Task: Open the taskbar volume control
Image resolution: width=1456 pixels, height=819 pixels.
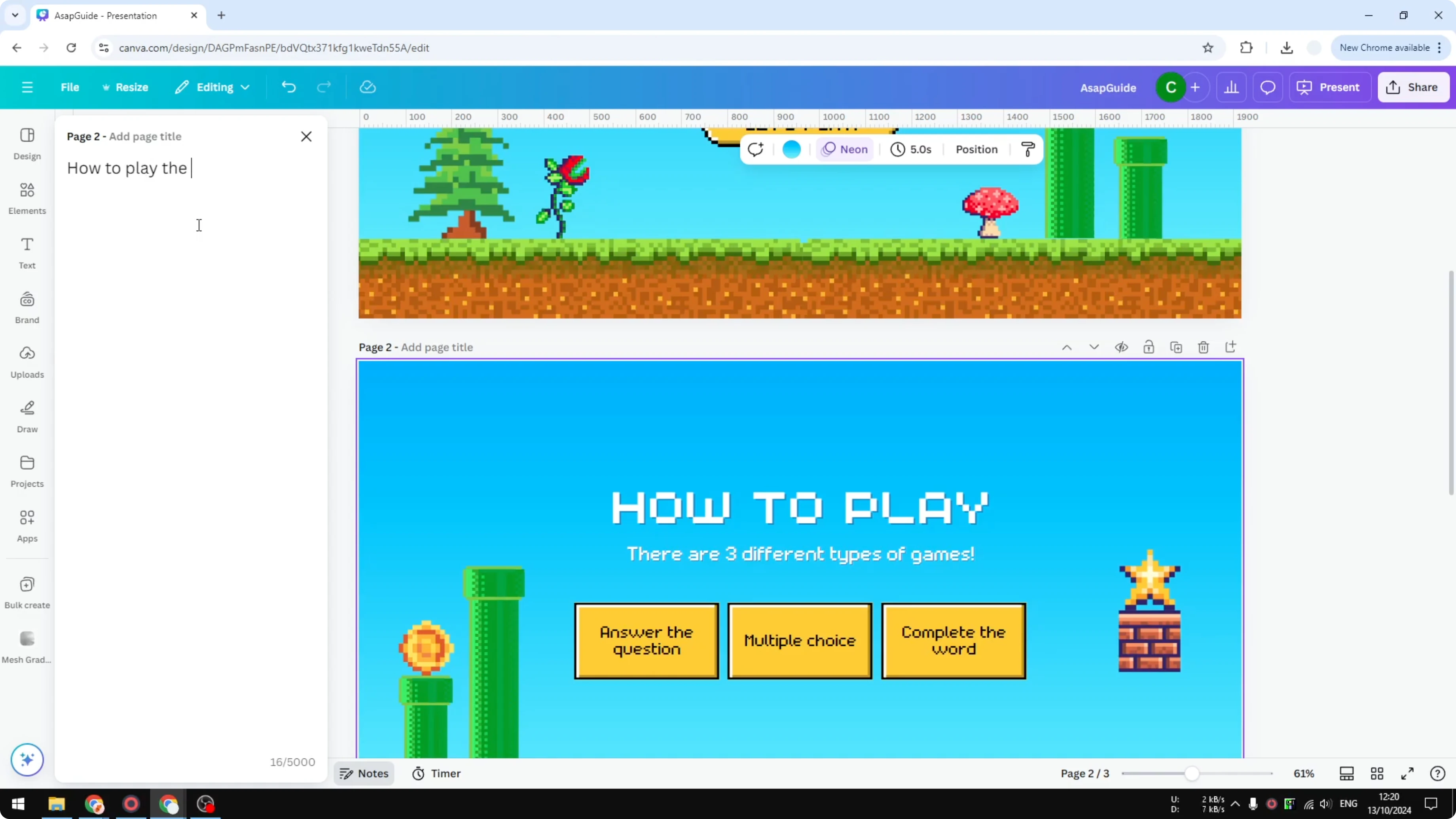Action: pos(1325,804)
